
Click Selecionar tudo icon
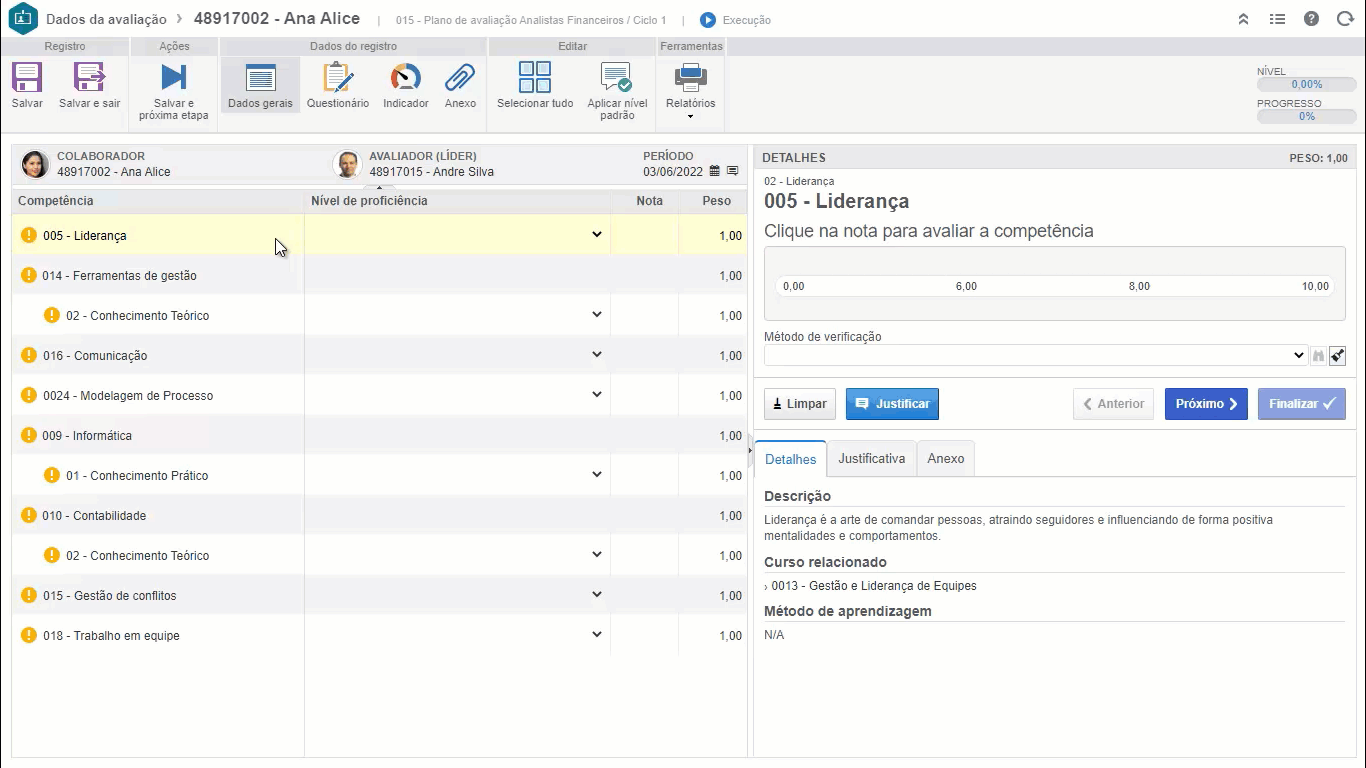[535, 78]
